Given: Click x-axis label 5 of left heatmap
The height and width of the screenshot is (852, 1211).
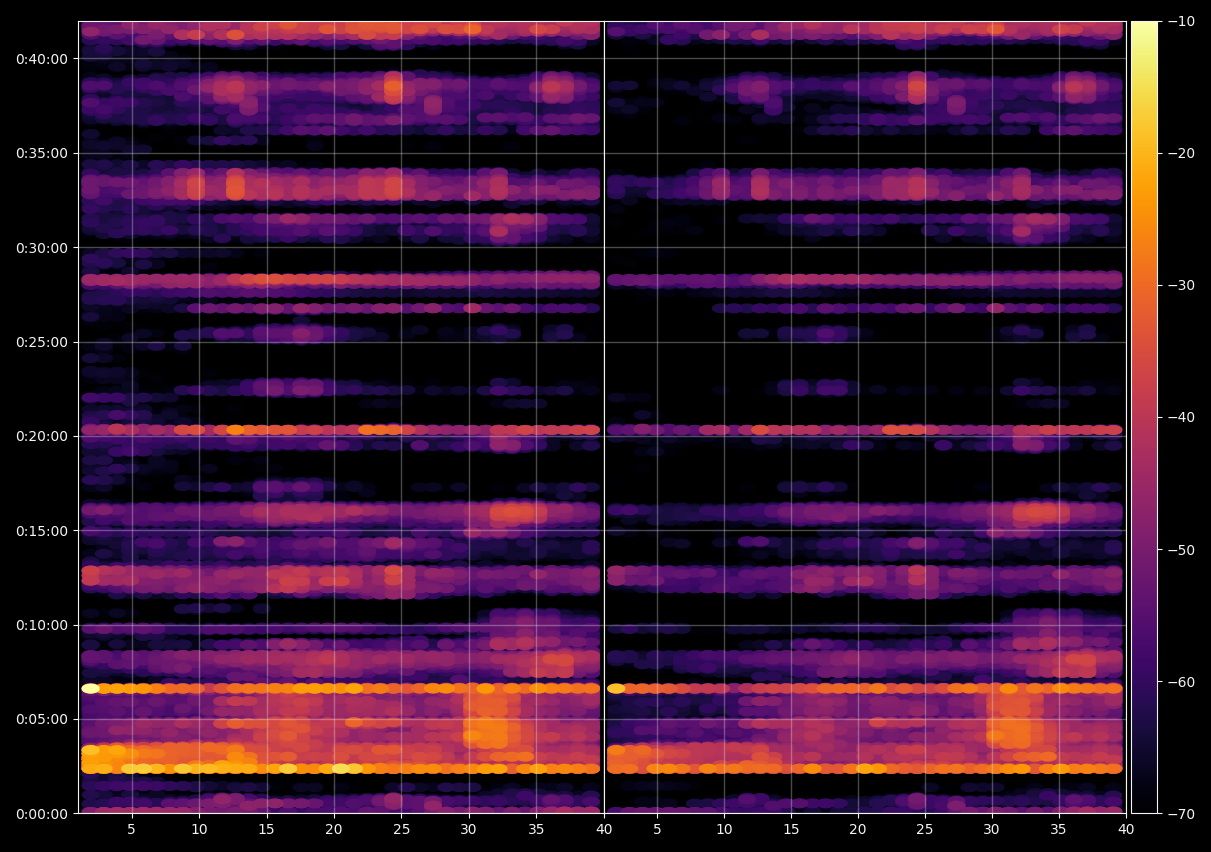Looking at the screenshot, I should 132,830.
